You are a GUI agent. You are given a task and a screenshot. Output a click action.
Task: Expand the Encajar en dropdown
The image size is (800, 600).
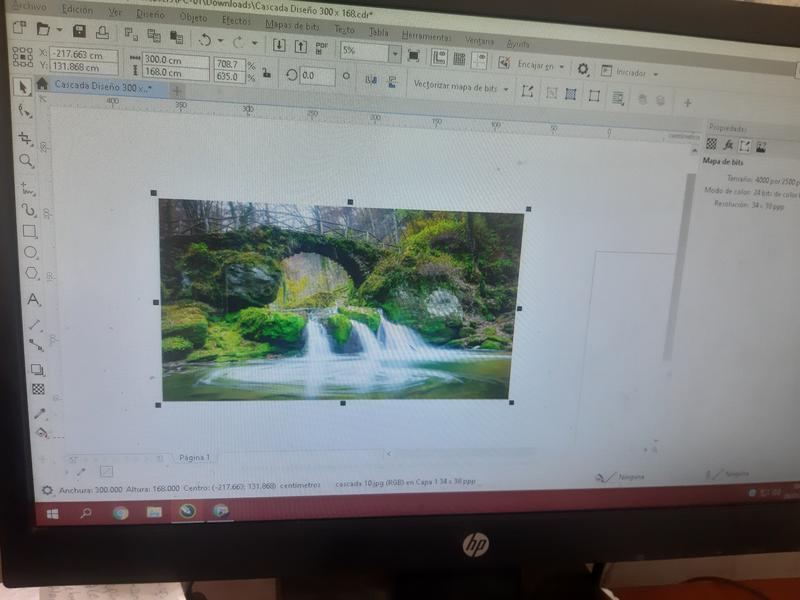click(x=561, y=68)
